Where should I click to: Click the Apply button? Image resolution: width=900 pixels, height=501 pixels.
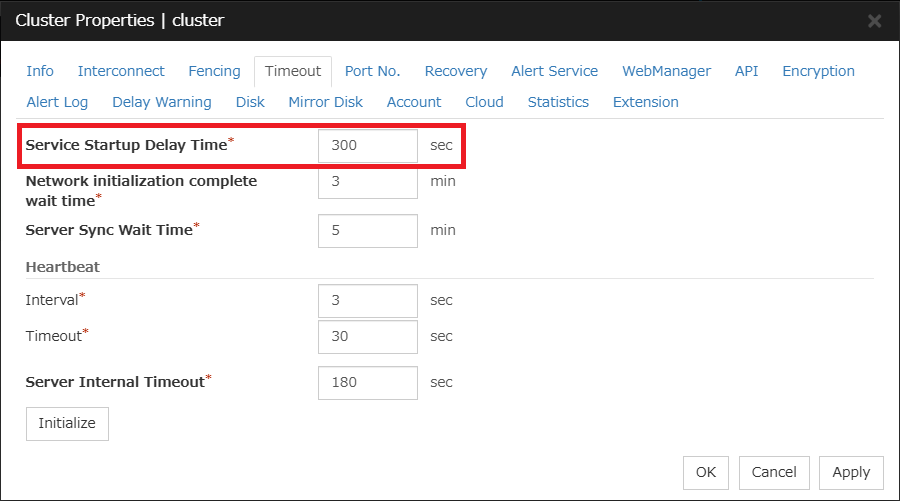pyautogui.click(x=850, y=472)
